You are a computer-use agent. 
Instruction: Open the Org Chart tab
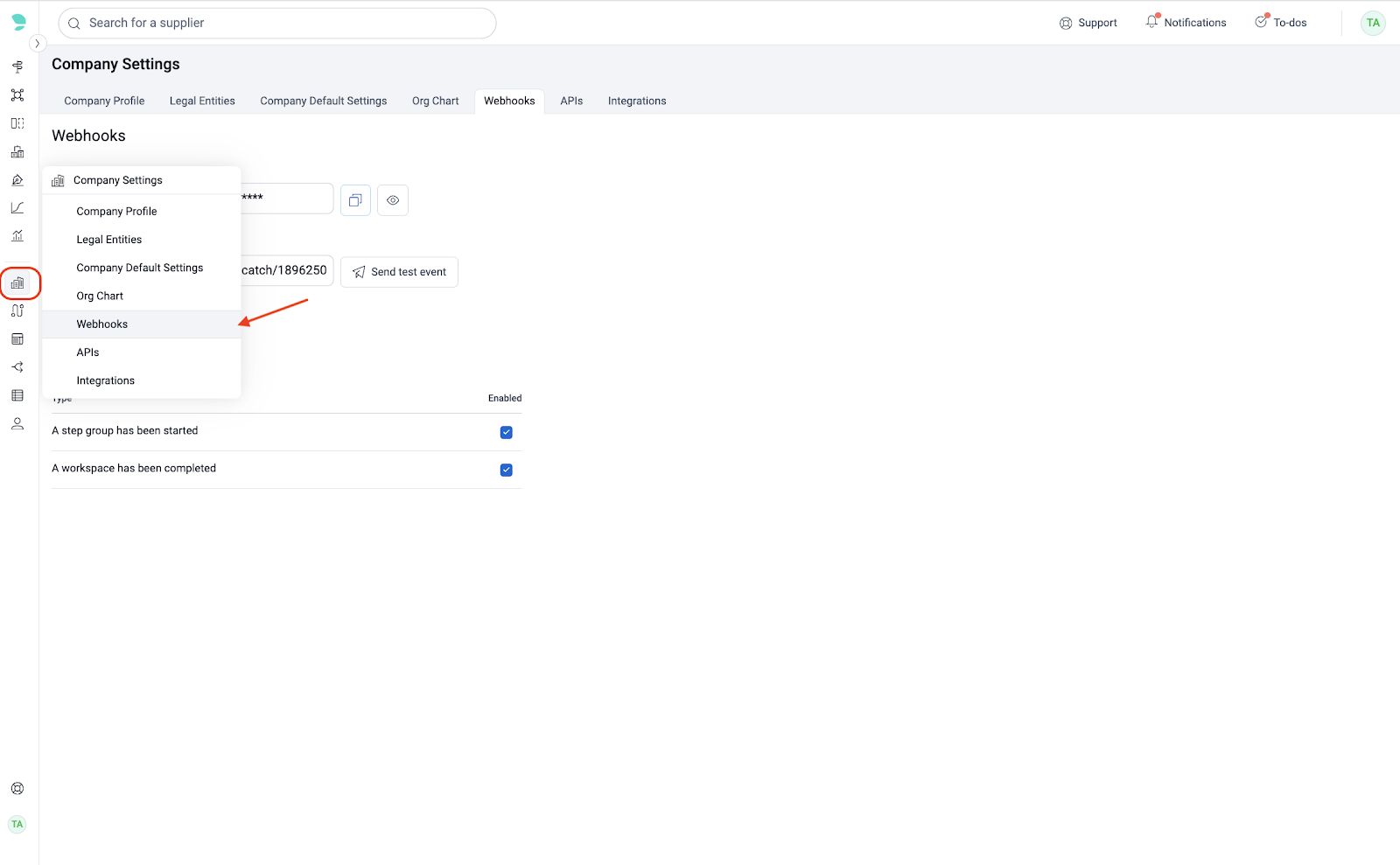pyautogui.click(x=435, y=101)
